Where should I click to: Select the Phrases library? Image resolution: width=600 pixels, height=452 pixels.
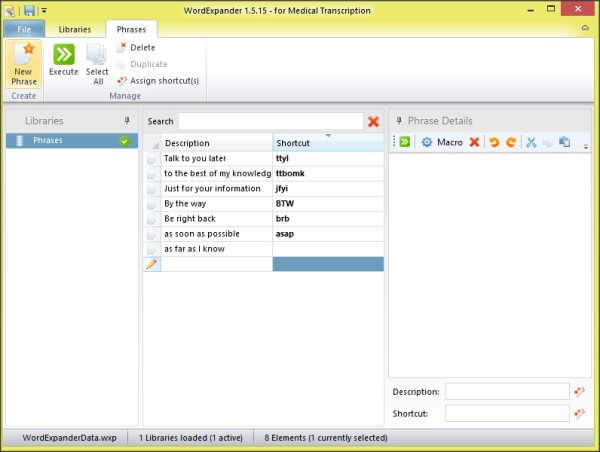pos(72,140)
